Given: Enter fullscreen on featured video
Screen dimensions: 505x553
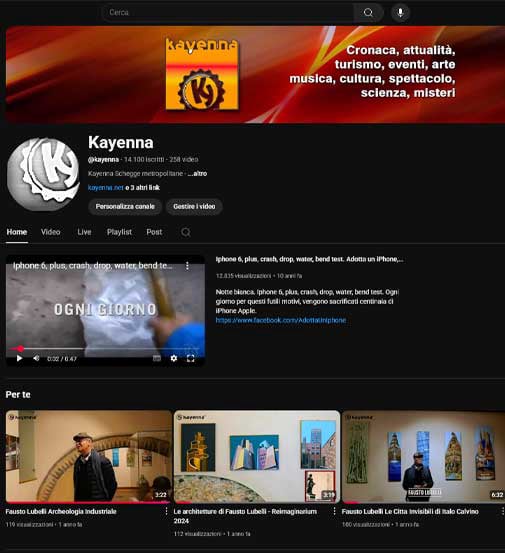Looking at the screenshot, I should [190, 358].
